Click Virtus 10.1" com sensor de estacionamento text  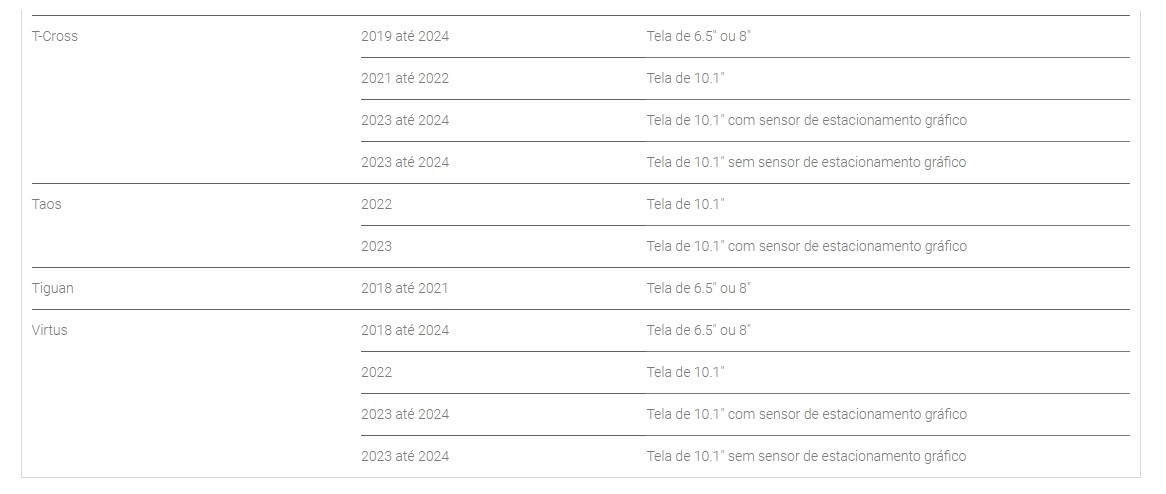[807, 414]
